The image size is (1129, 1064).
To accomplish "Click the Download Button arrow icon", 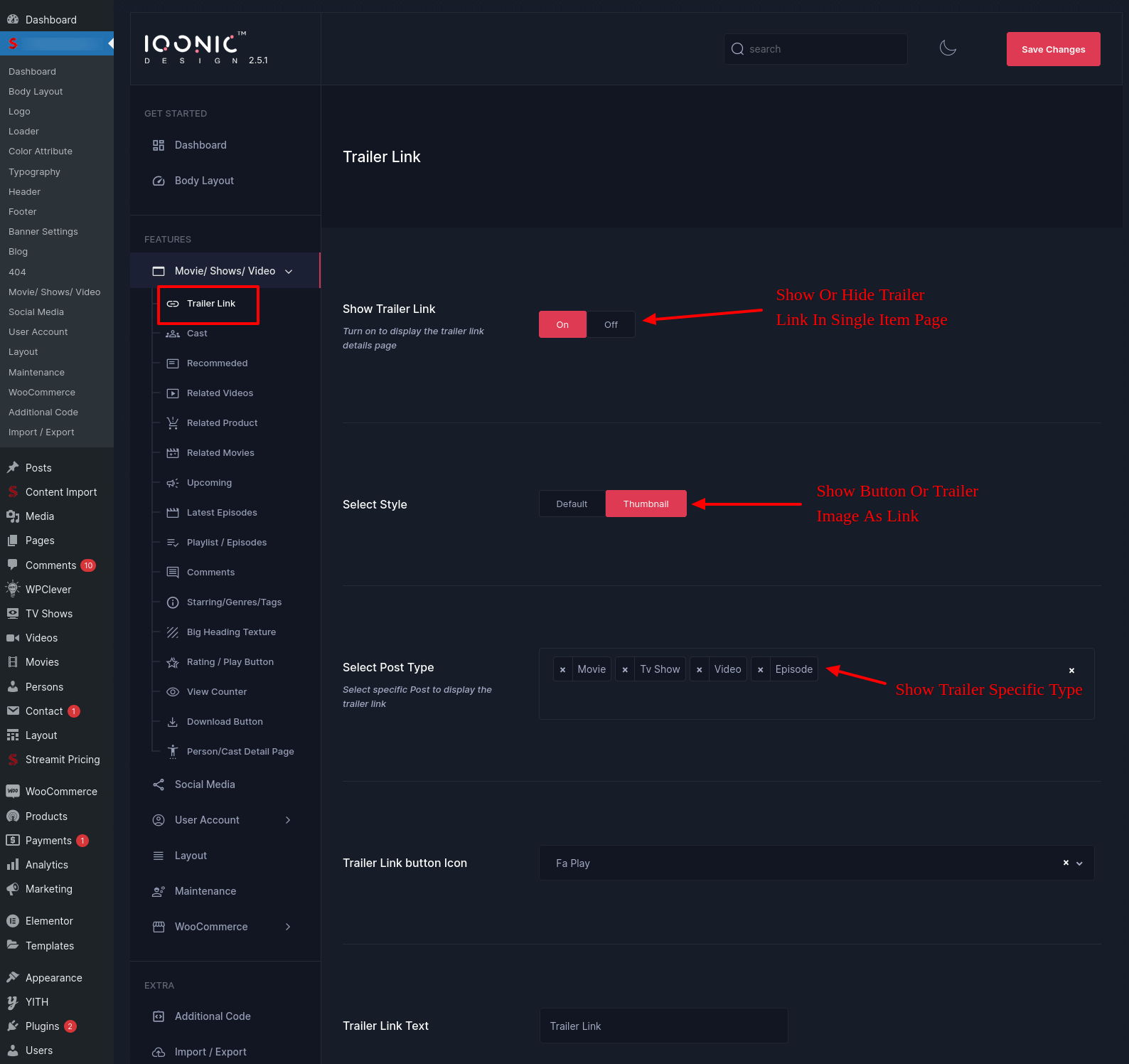I will [173, 722].
